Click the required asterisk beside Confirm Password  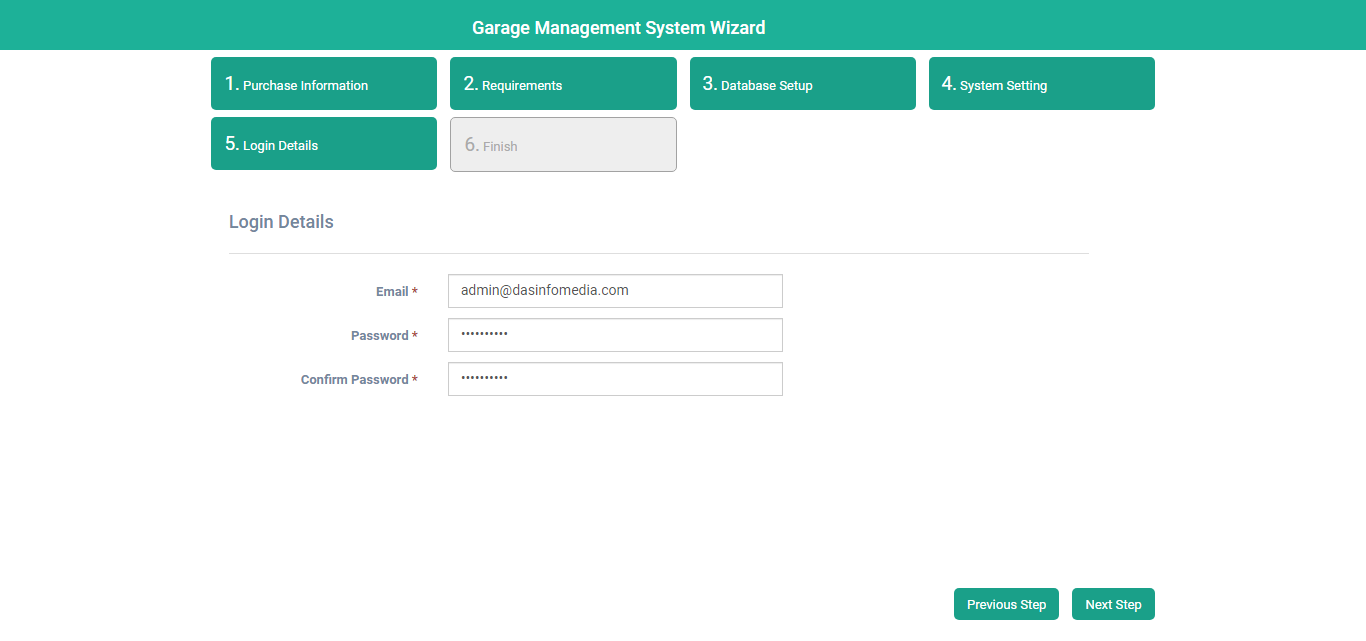[415, 380]
